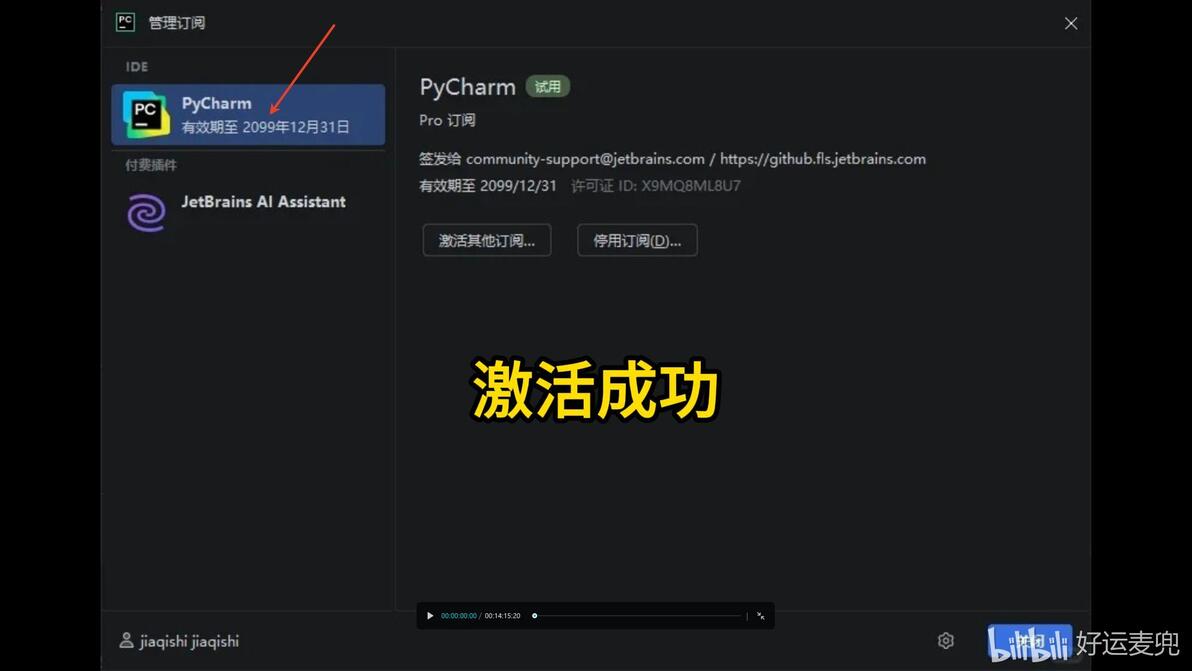
Task: Click the AI Assistant spiral icon
Action: 146,212
